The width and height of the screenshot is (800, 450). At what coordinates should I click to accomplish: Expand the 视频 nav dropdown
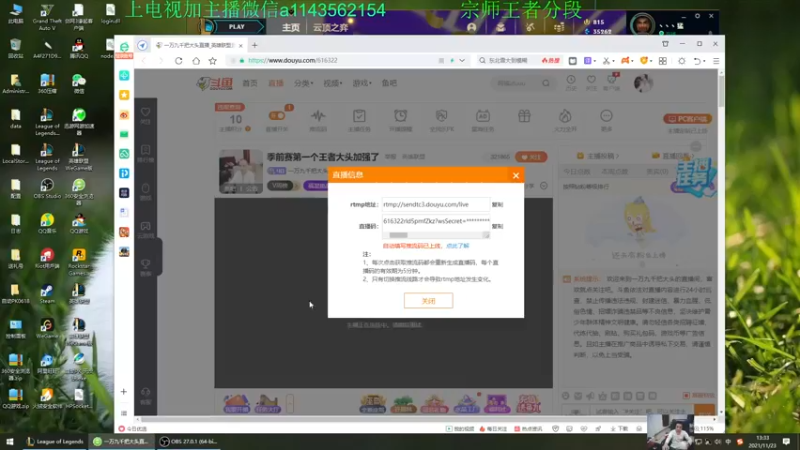[x=333, y=83]
